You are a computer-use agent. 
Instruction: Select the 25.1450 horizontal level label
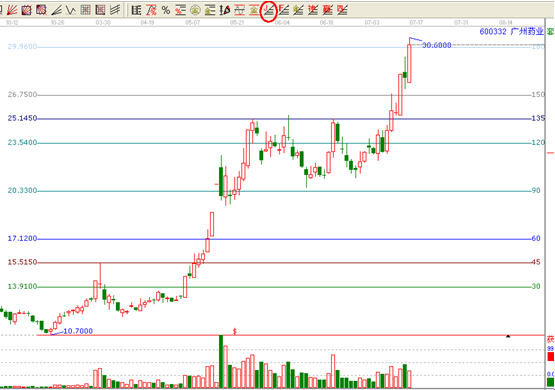coord(22,118)
